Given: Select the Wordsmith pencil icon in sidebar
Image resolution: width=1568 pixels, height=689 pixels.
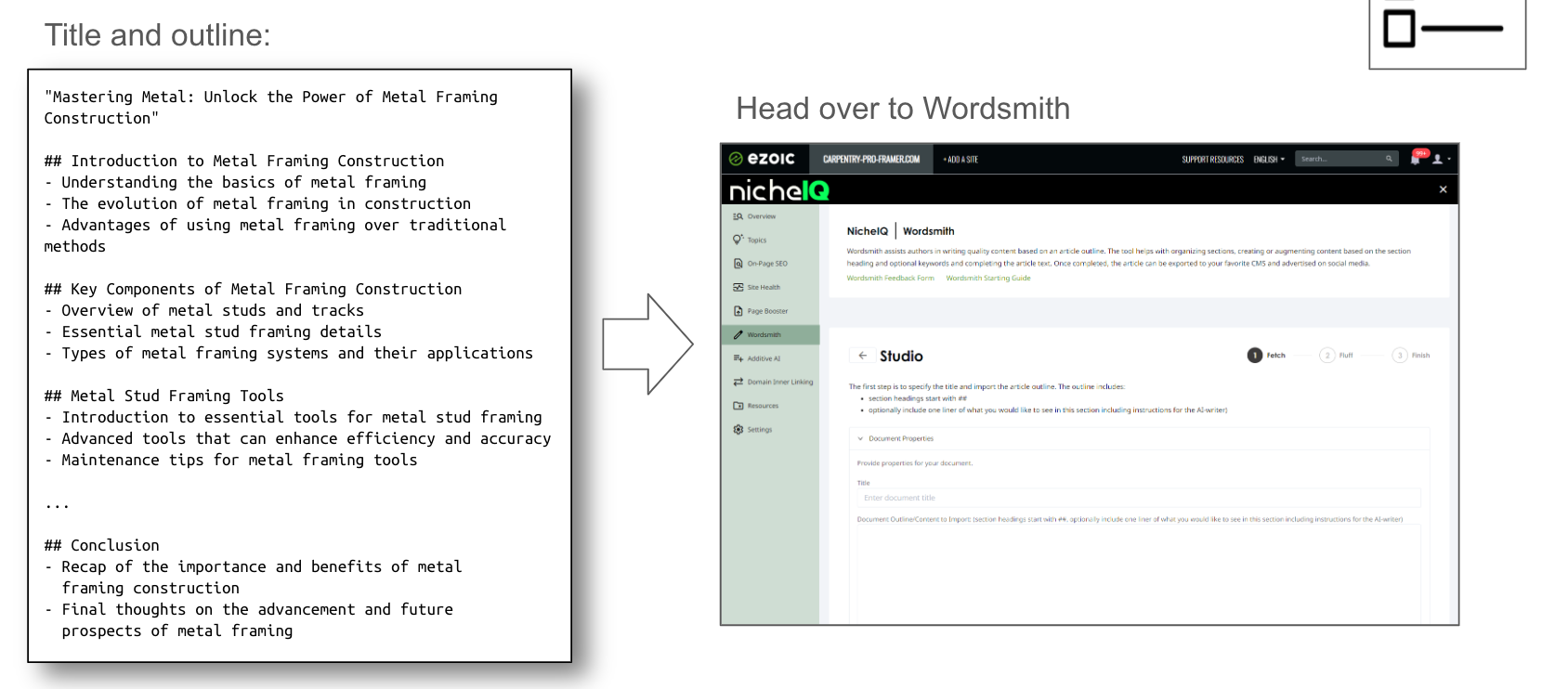Looking at the screenshot, I should coord(738,334).
